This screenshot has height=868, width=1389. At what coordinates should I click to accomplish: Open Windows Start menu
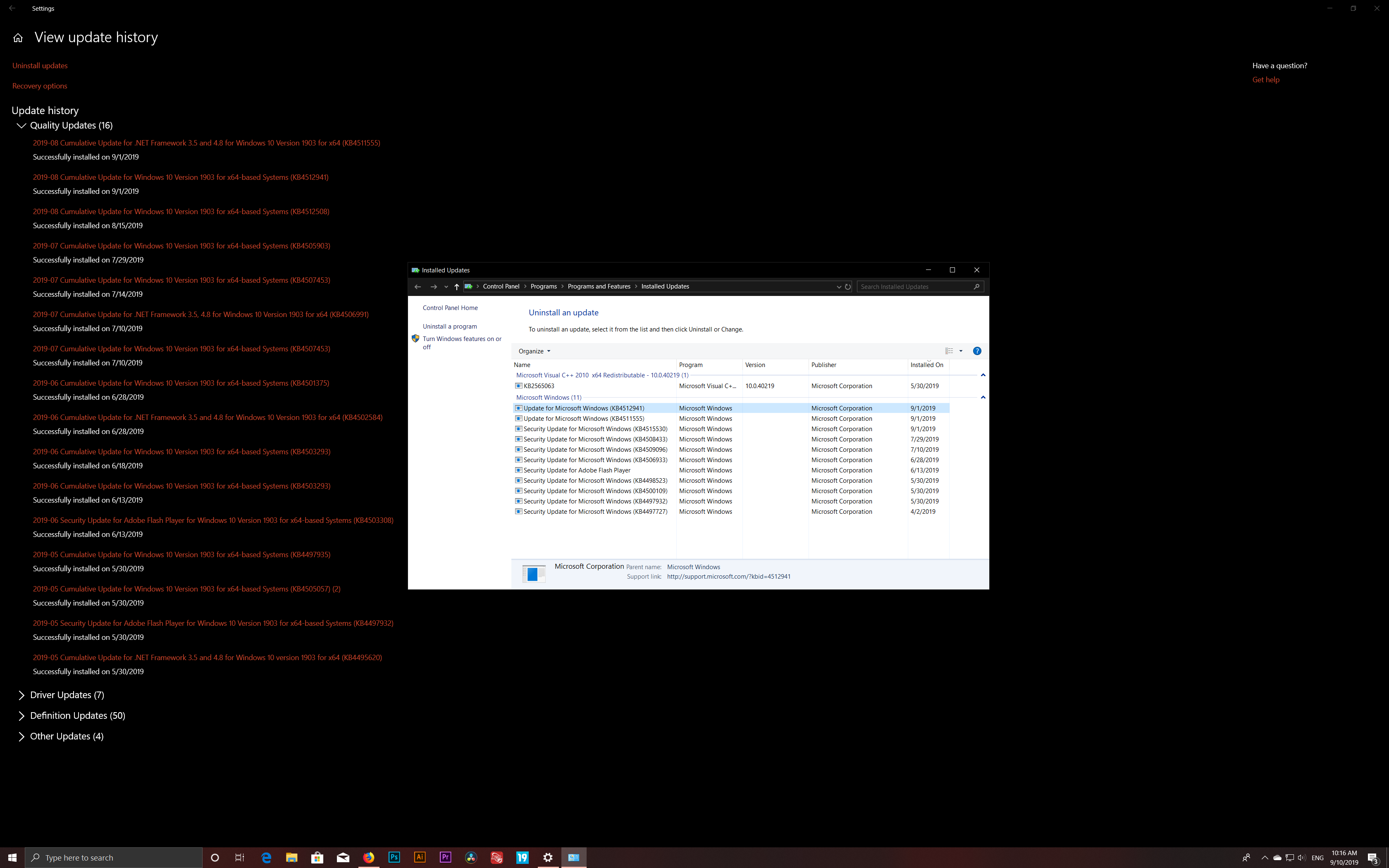(x=12, y=858)
